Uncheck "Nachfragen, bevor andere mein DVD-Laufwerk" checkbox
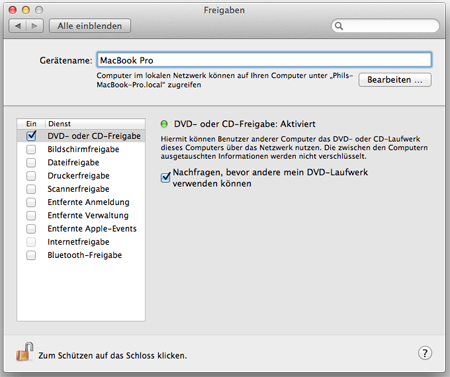 point(166,177)
